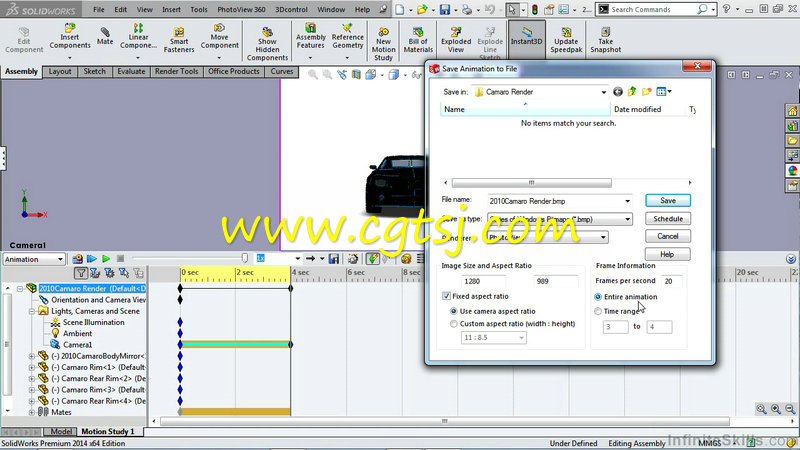
Task: Go up one folder level in save dialog
Action: pyautogui.click(x=632, y=92)
